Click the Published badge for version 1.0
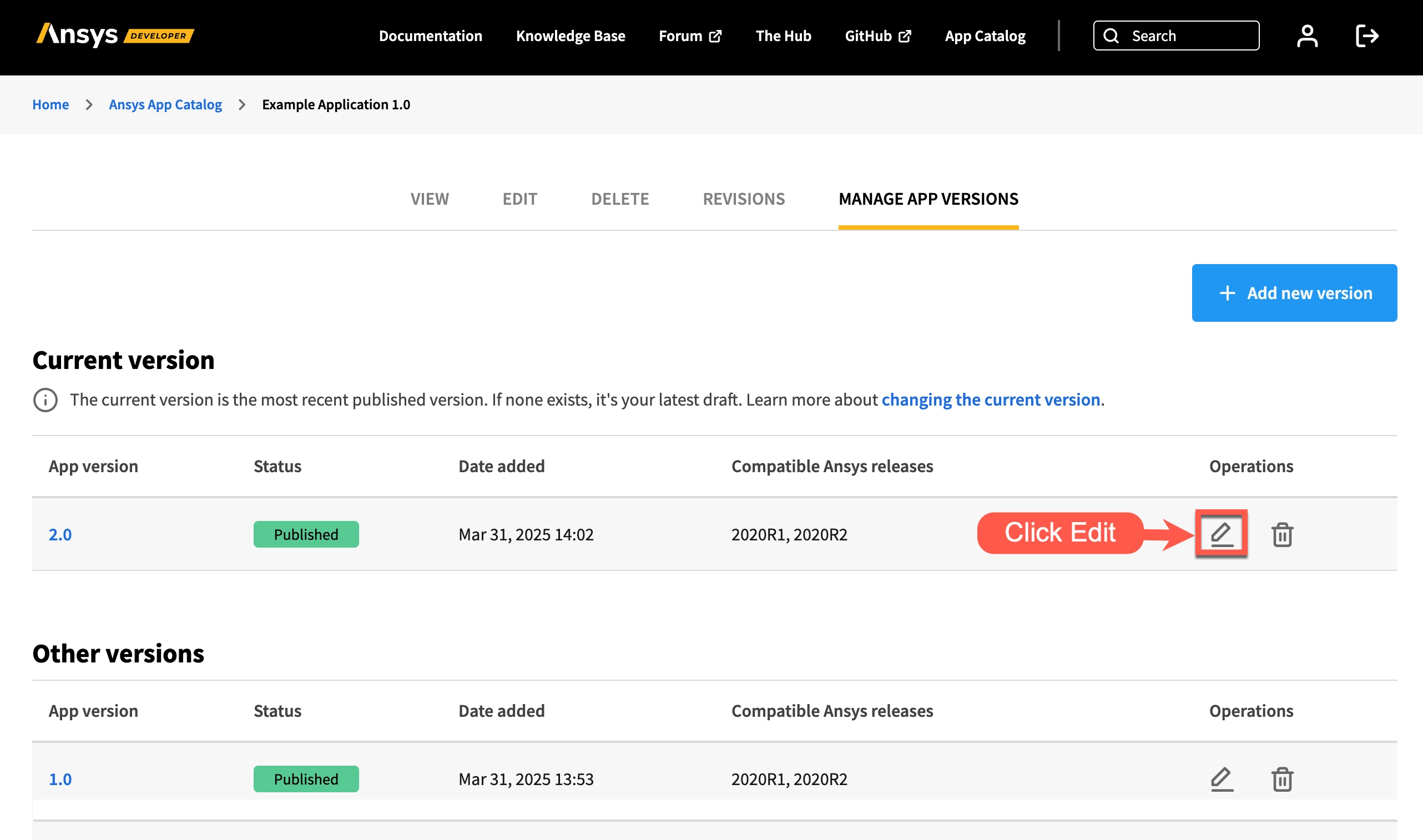This screenshot has width=1423, height=840. click(x=306, y=780)
